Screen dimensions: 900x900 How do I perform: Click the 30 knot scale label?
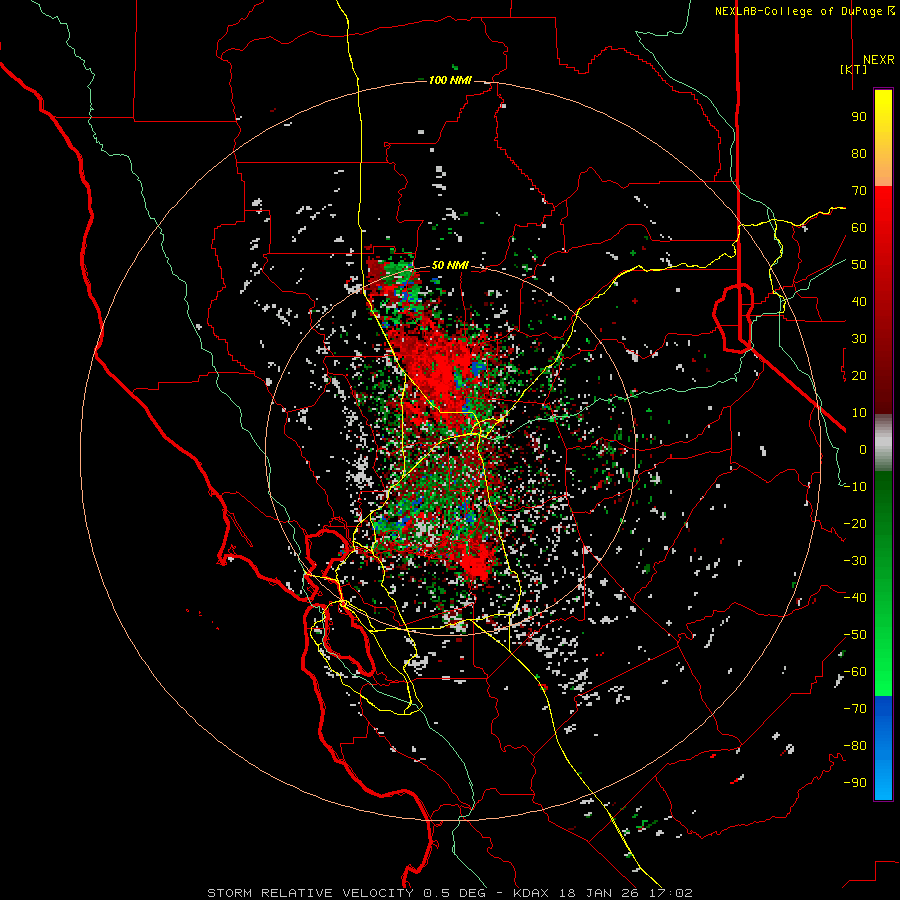click(x=859, y=339)
